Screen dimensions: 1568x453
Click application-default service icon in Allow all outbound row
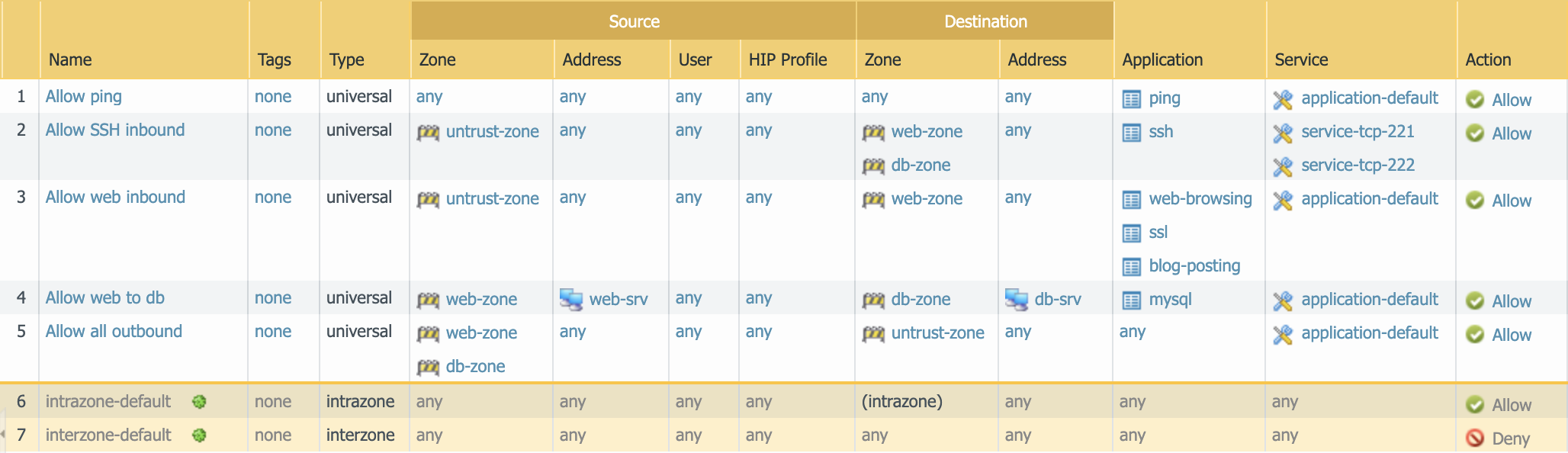1283,334
